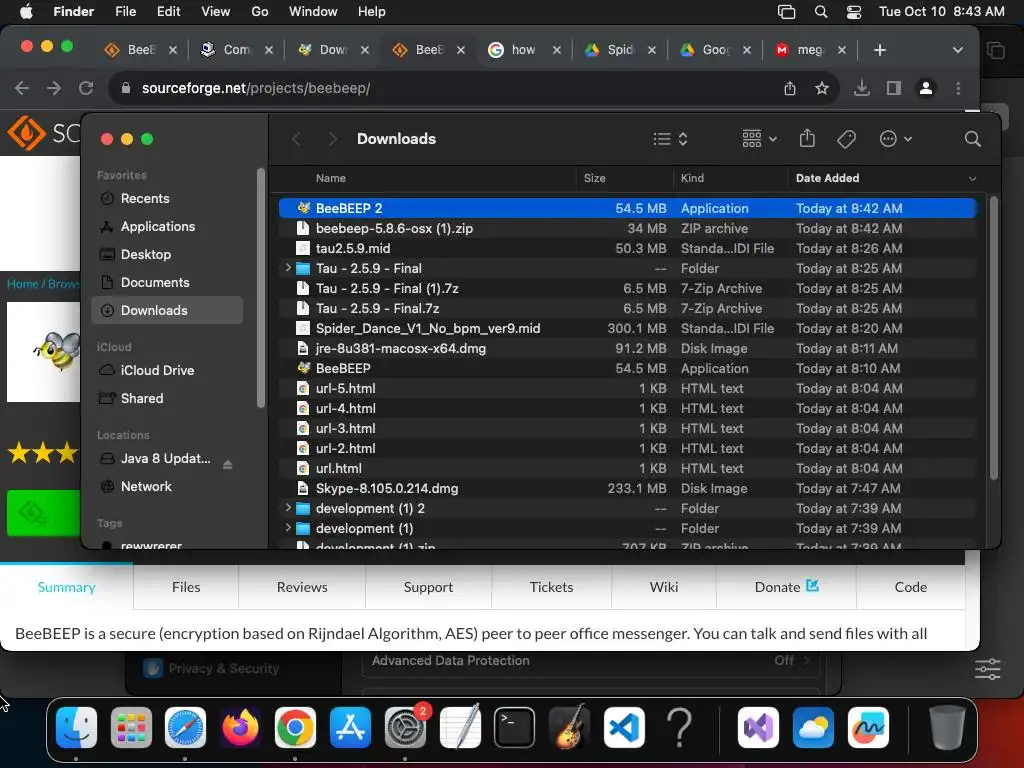The width and height of the screenshot is (1024, 768).
Task: Open Chrome tab search chevron
Action: (x=957, y=50)
